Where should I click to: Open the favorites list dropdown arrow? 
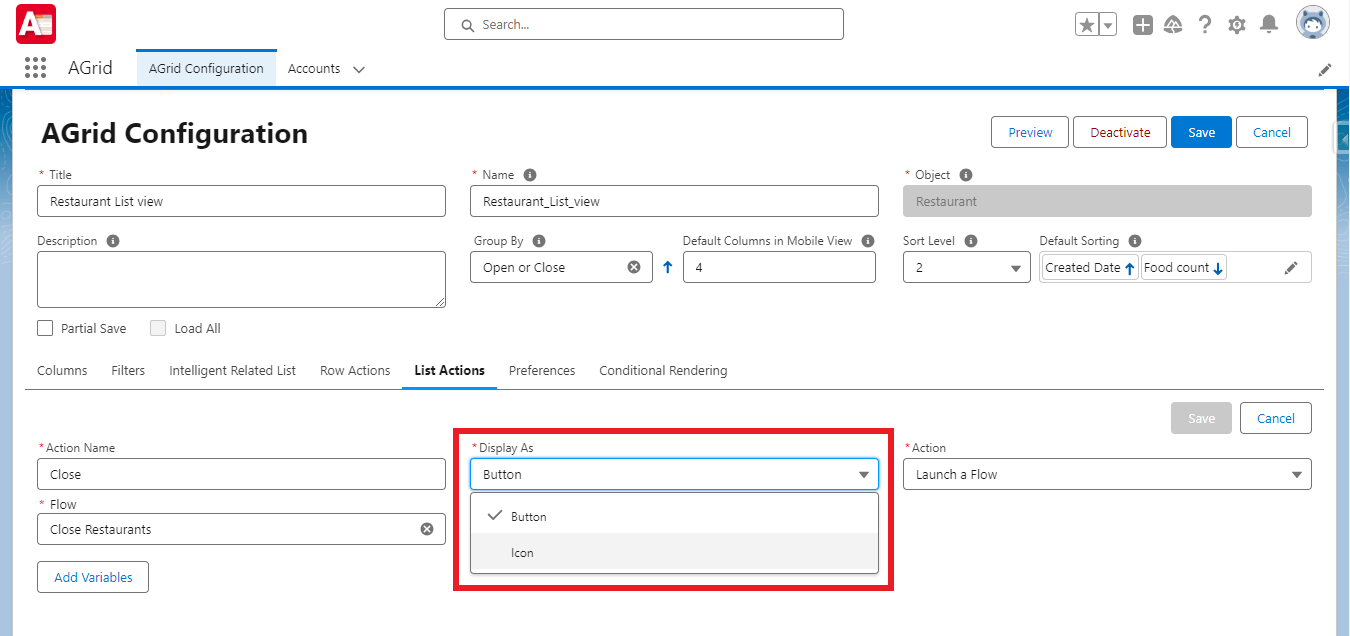1107,24
